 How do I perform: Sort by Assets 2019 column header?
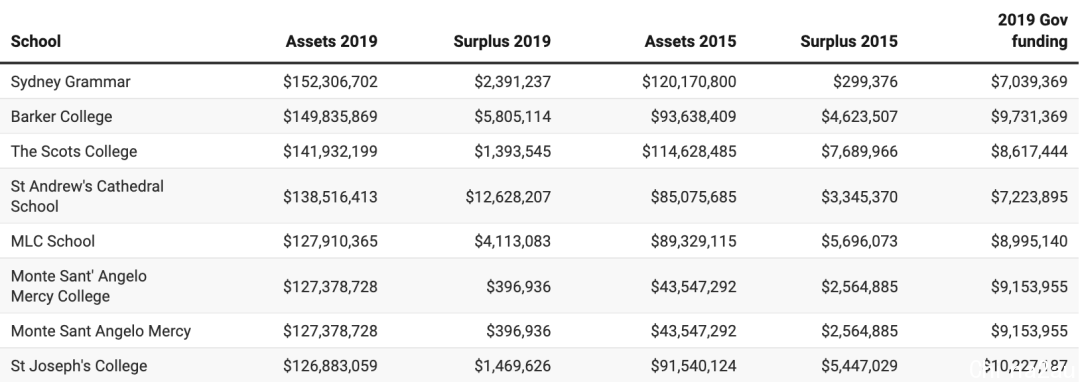(331, 41)
